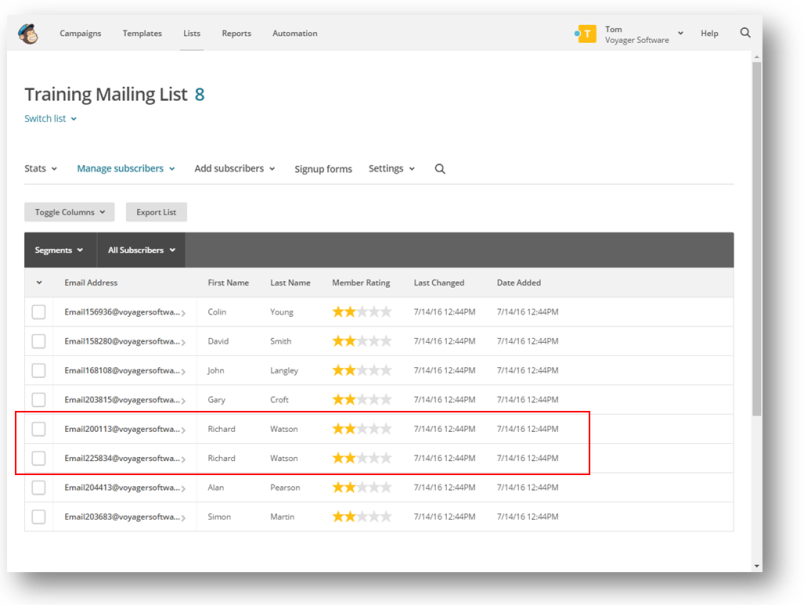Click star rating for Simon Martin

361,517
